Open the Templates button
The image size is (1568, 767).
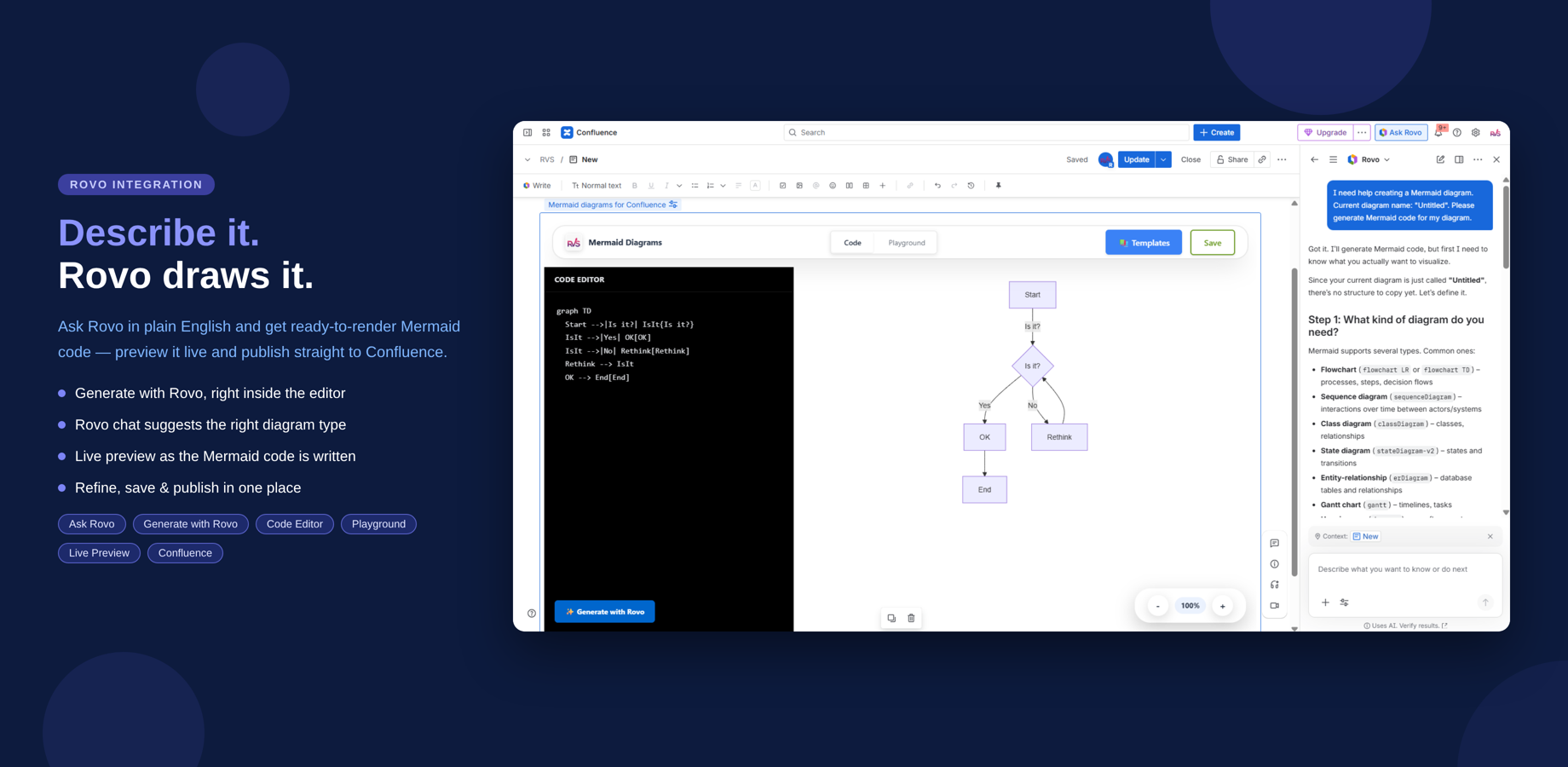(1144, 243)
